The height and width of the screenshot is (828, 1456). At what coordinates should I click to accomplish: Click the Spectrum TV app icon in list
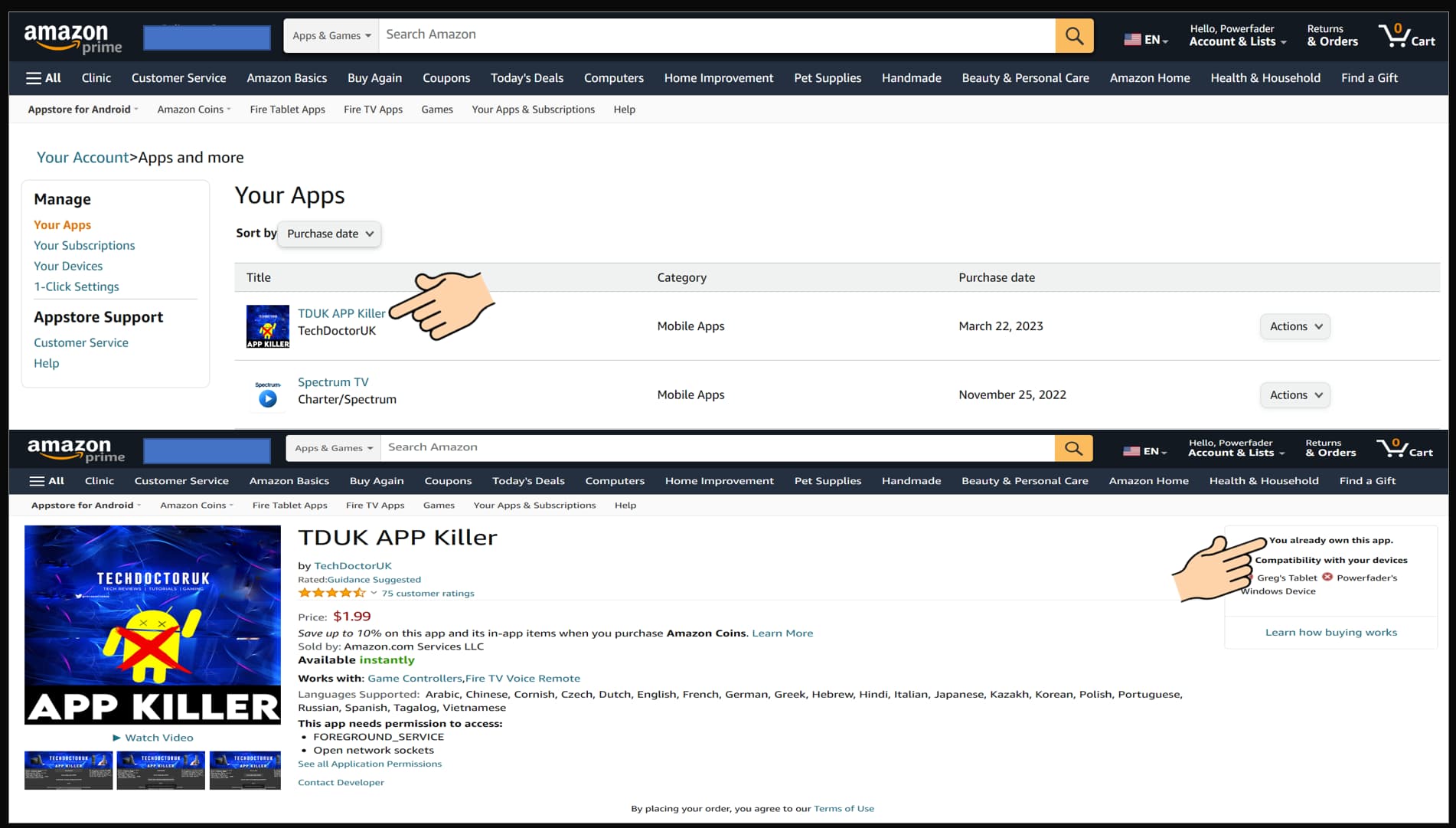click(x=268, y=394)
